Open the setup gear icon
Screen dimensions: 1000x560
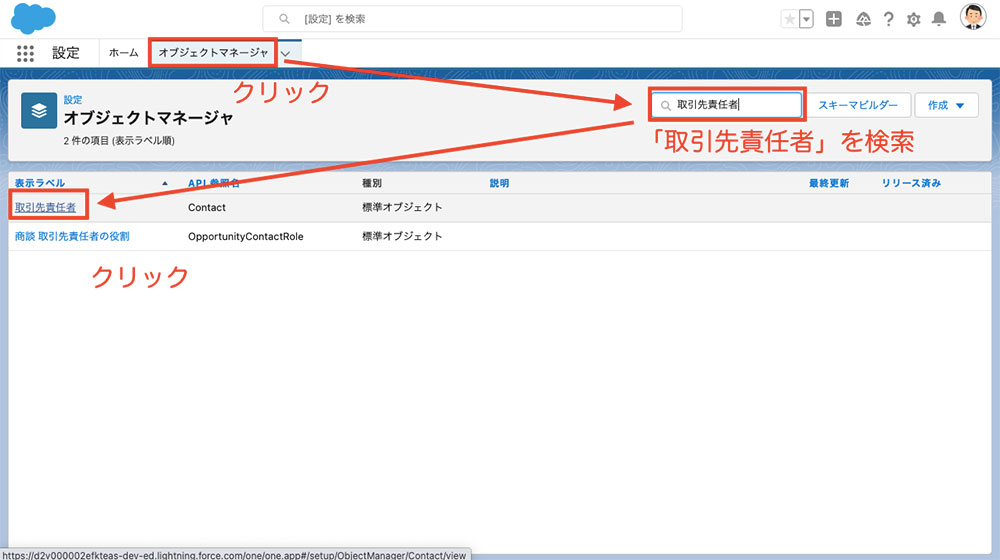tap(913, 20)
